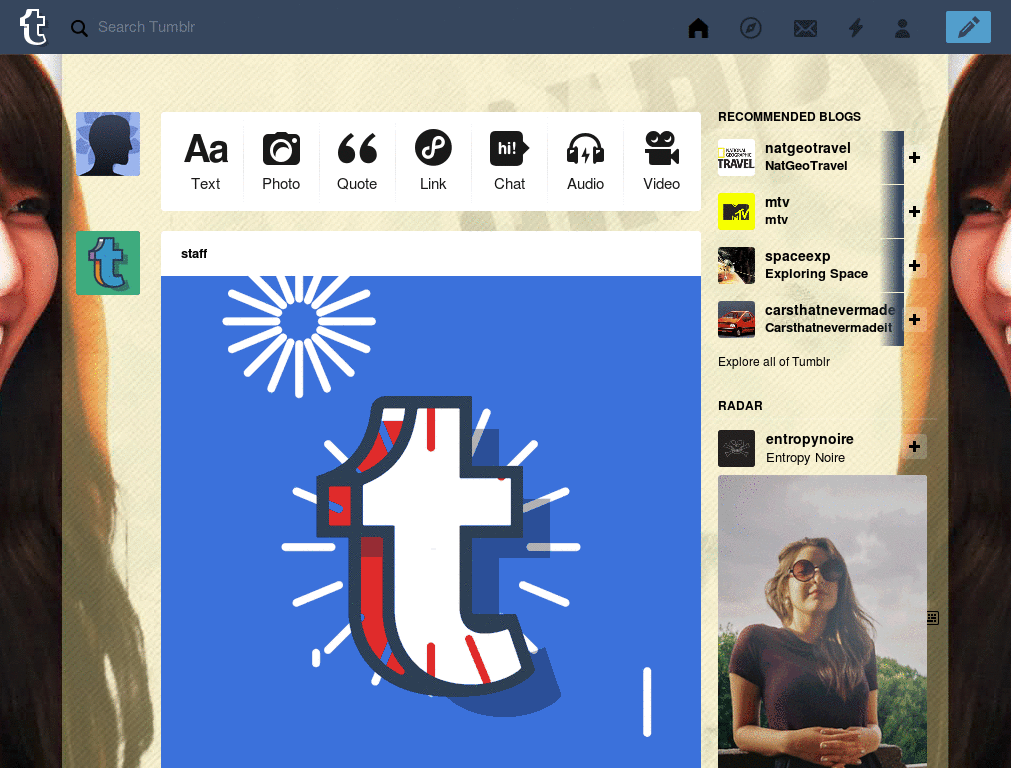
Task: Follow carsthatnevermade with plus button
Action: (914, 319)
